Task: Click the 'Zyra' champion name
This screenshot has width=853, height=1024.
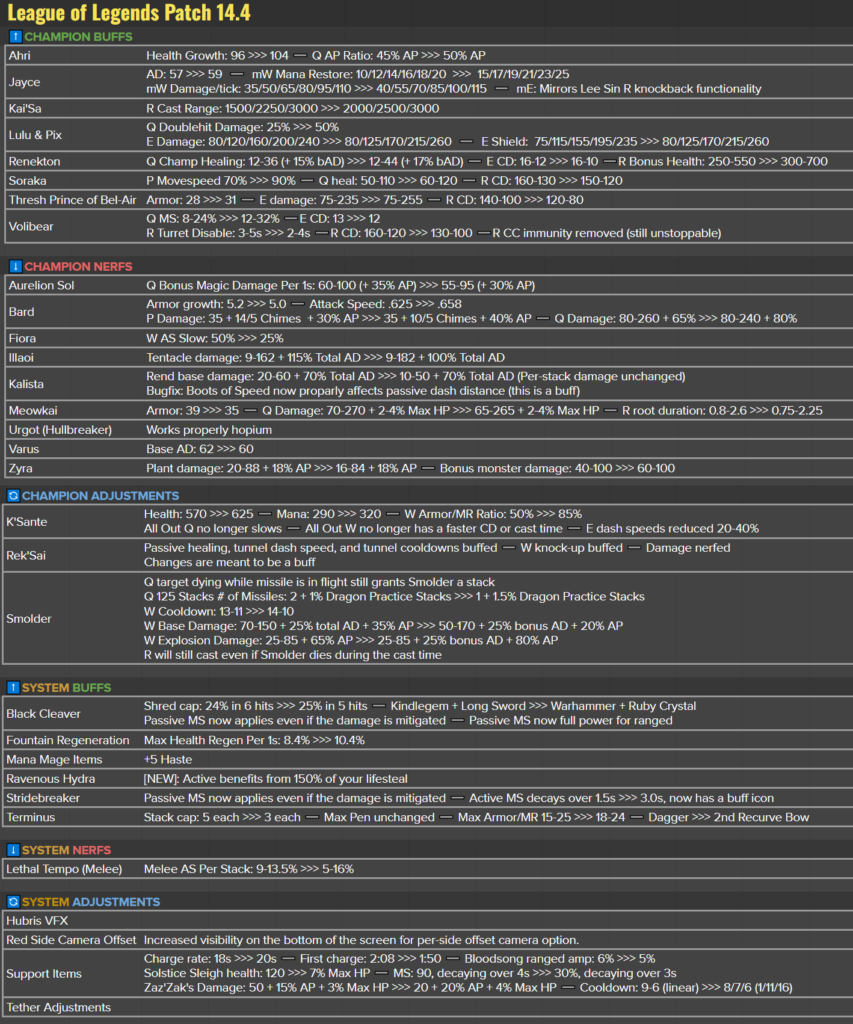Action: click(20, 468)
